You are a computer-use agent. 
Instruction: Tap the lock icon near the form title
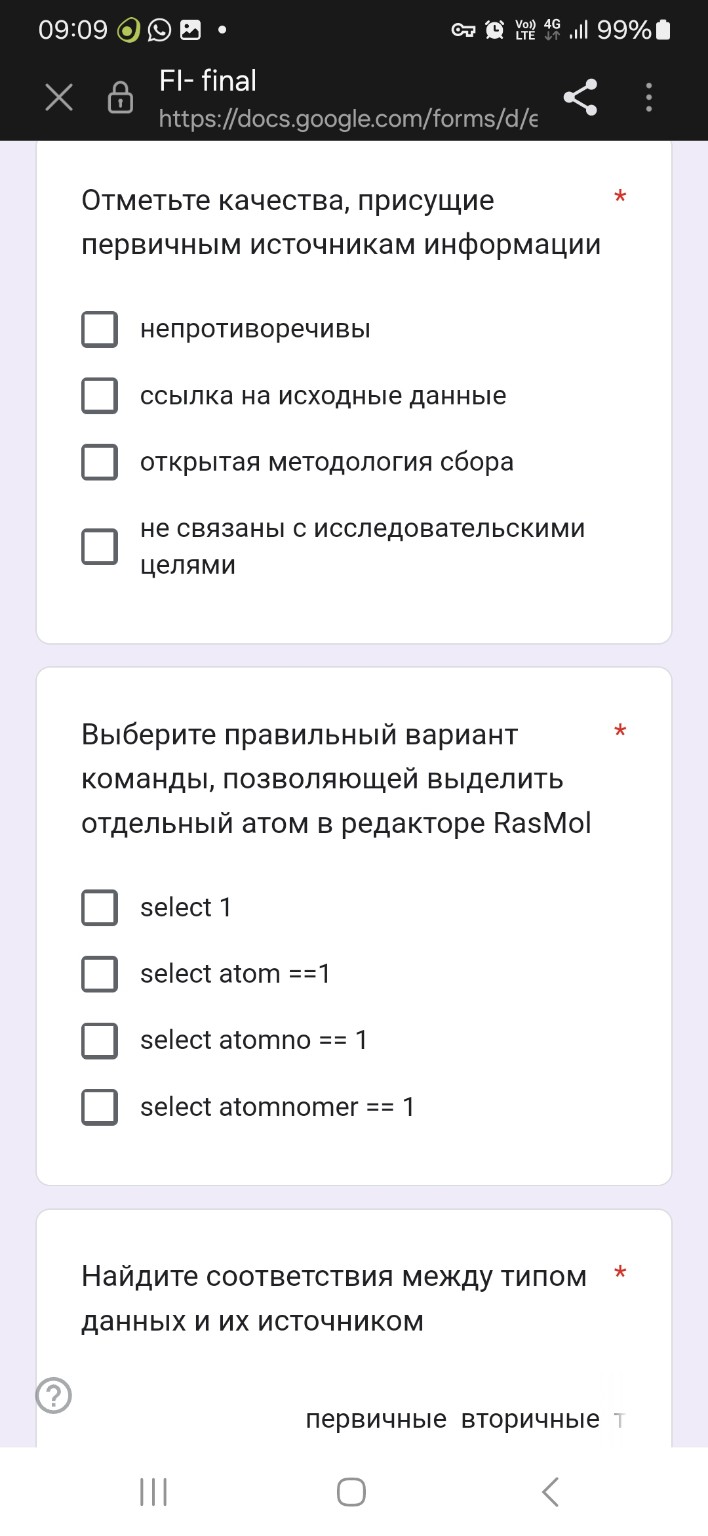[118, 98]
